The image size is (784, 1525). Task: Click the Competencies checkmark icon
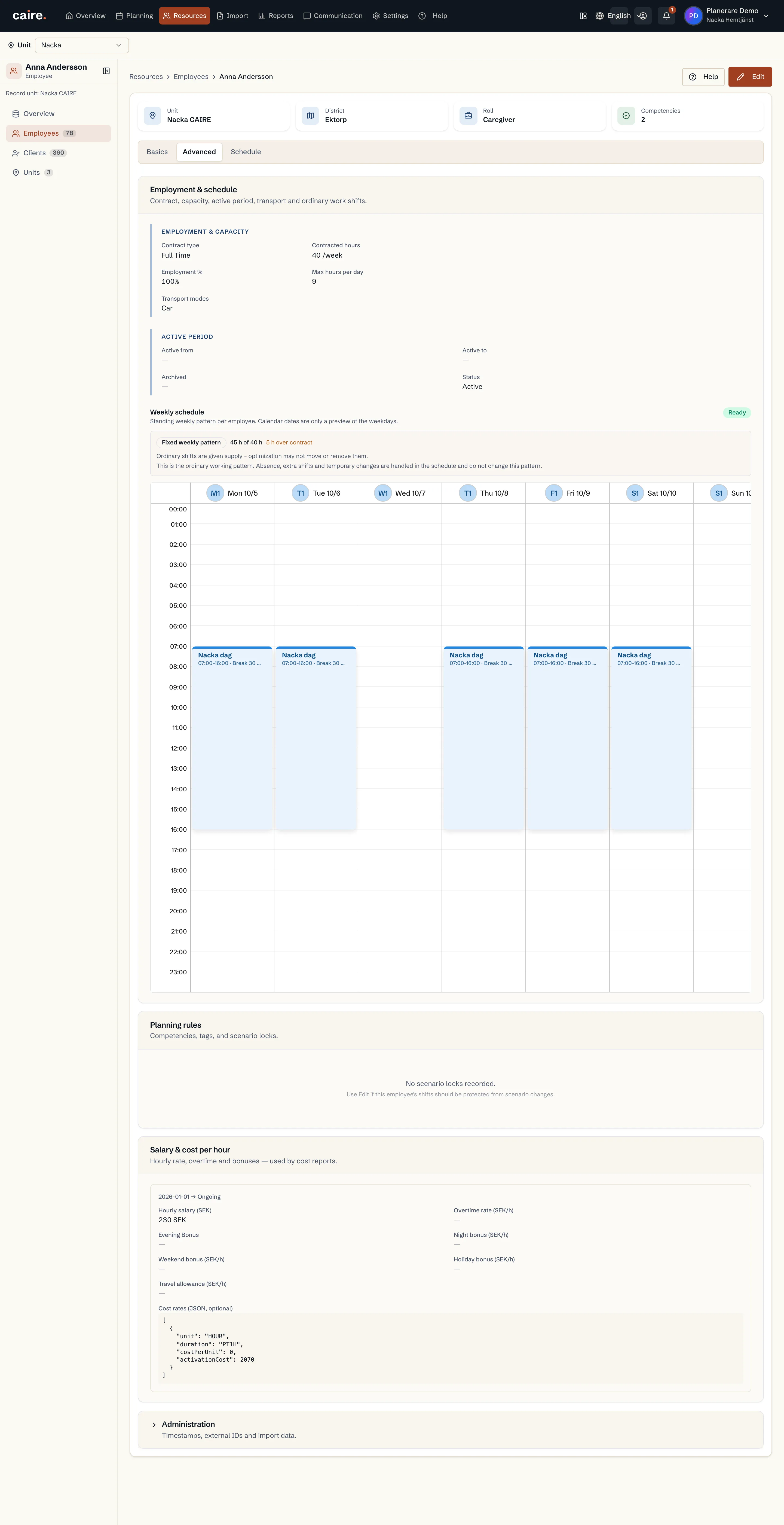(x=626, y=115)
